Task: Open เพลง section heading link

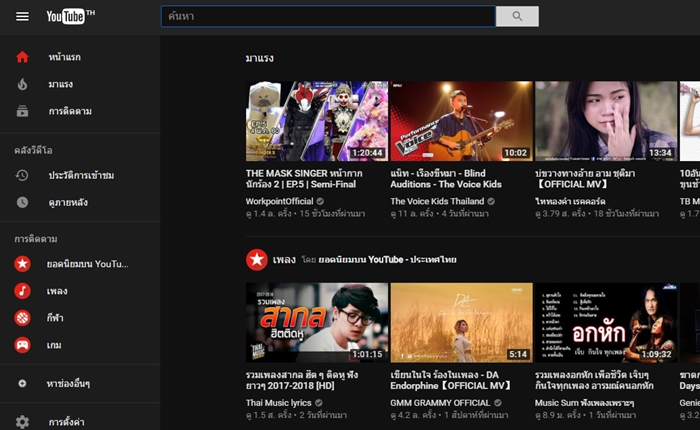Action: [x=284, y=259]
